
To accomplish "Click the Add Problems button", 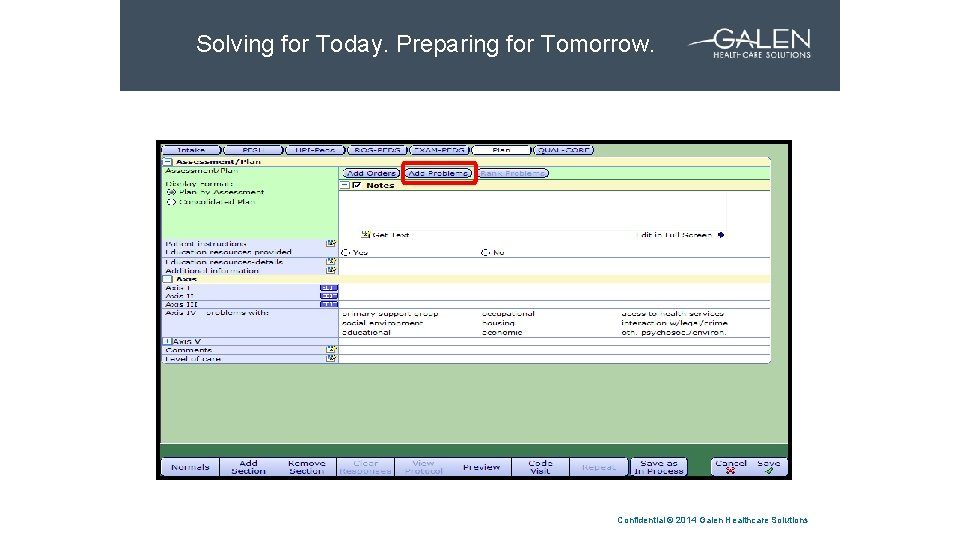I will point(439,173).
